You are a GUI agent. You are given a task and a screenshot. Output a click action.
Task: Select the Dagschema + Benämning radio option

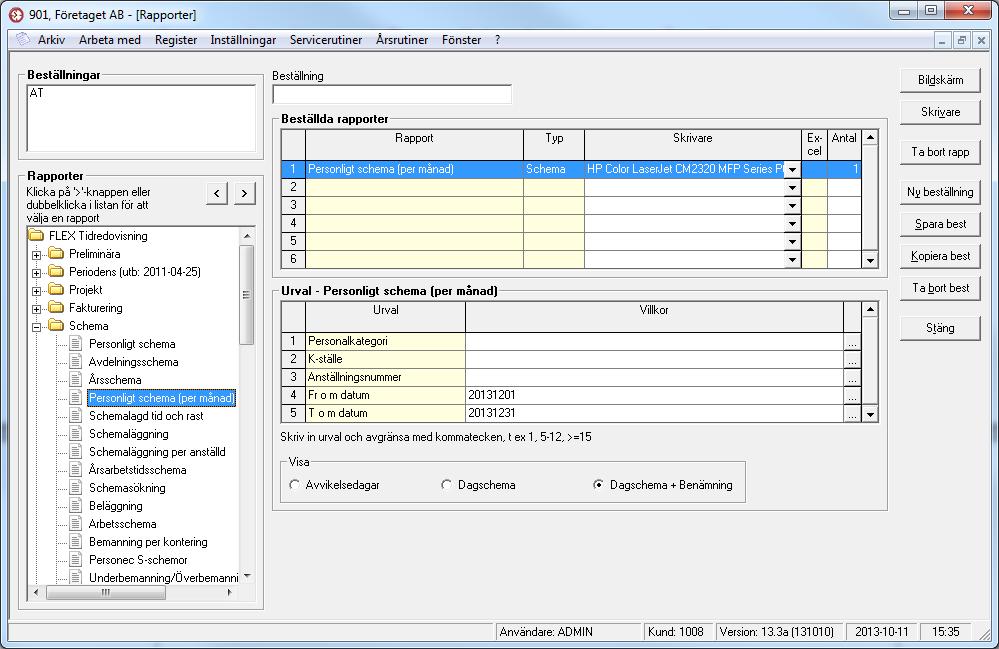point(598,485)
